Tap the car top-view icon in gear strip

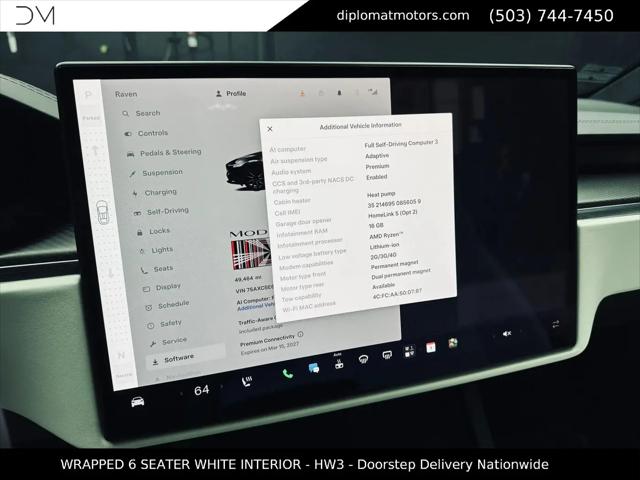pyautogui.click(x=103, y=212)
